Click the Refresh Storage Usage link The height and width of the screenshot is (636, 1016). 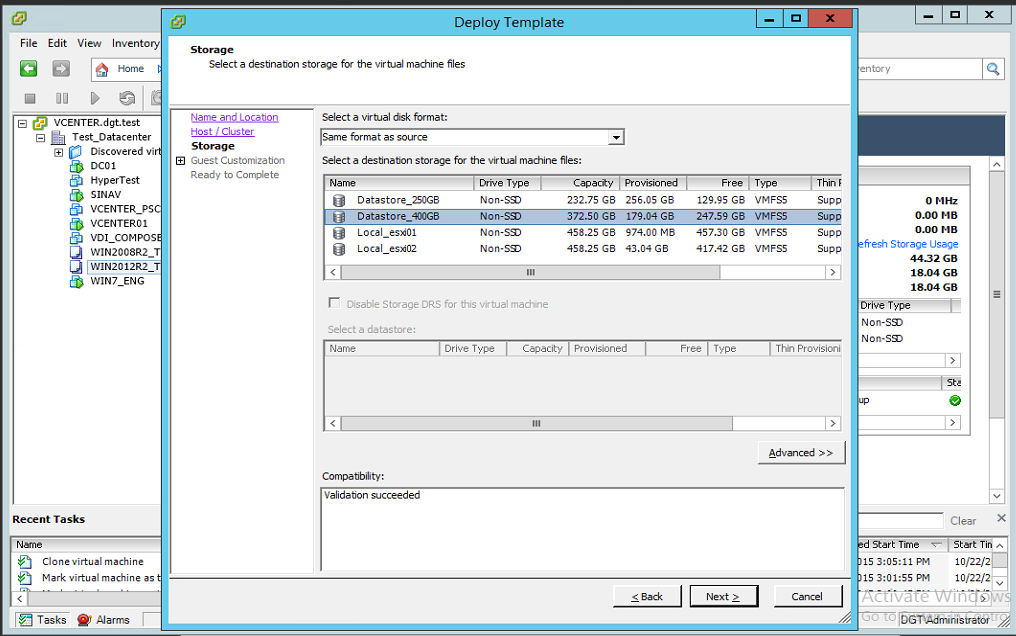tap(908, 244)
